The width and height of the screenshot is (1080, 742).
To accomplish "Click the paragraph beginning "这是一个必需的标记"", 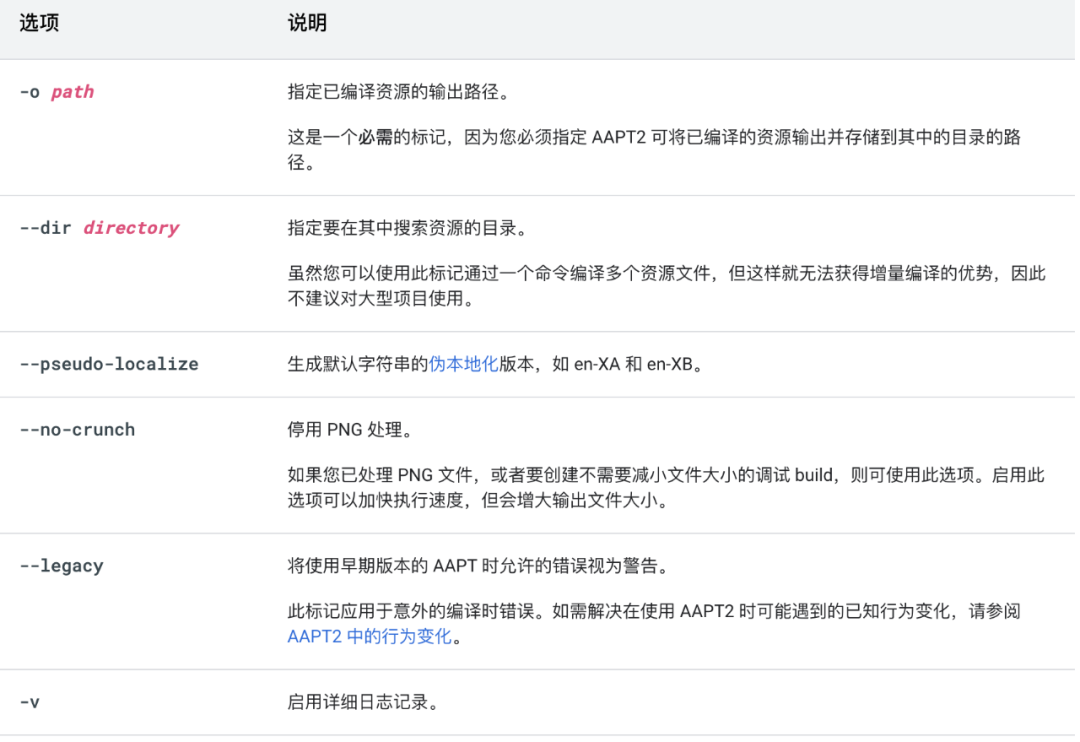I will pos(654,150).
